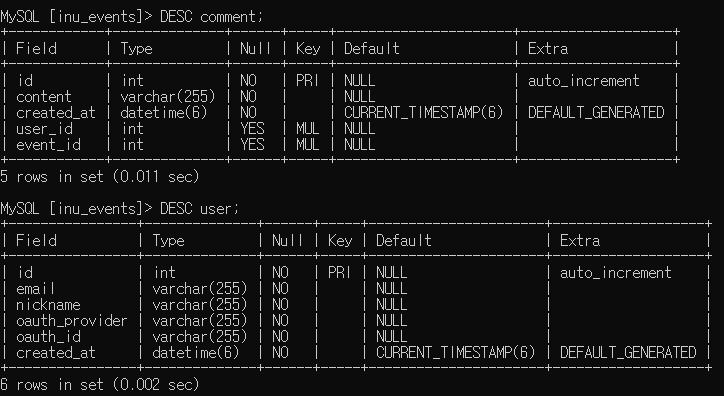Click the Field header in comment table

(36, 48)
